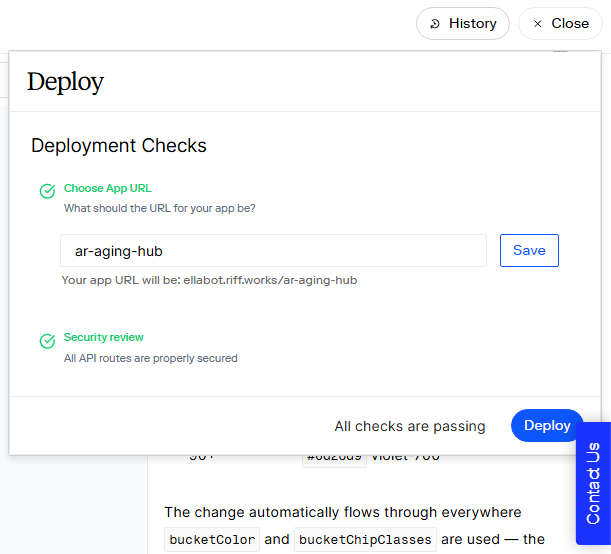Click the green checkmark beside Security review

(48, 341)
